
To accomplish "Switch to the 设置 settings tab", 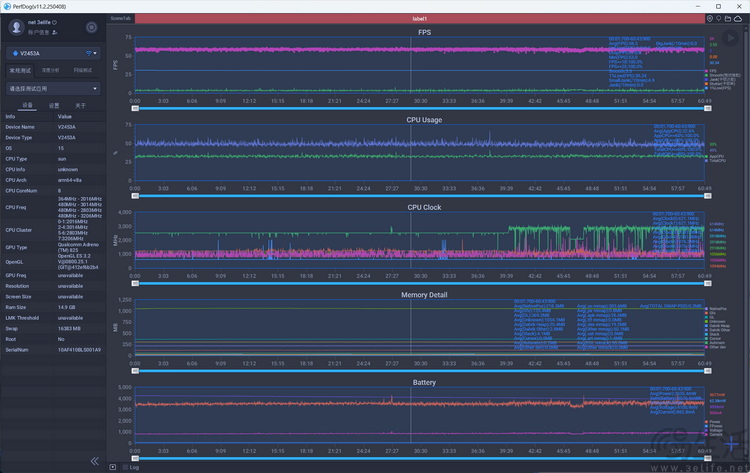I will [54, 105].
